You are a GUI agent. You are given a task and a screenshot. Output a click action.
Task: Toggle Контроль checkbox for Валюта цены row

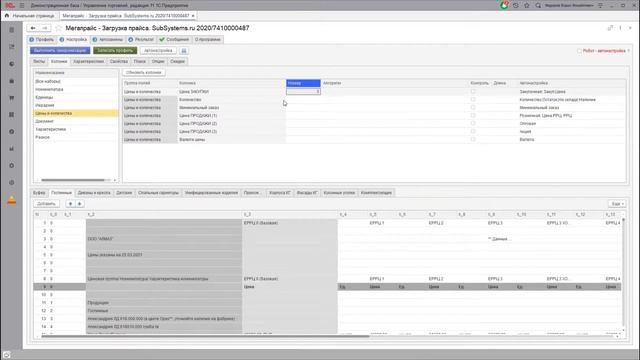pos(473,139)
